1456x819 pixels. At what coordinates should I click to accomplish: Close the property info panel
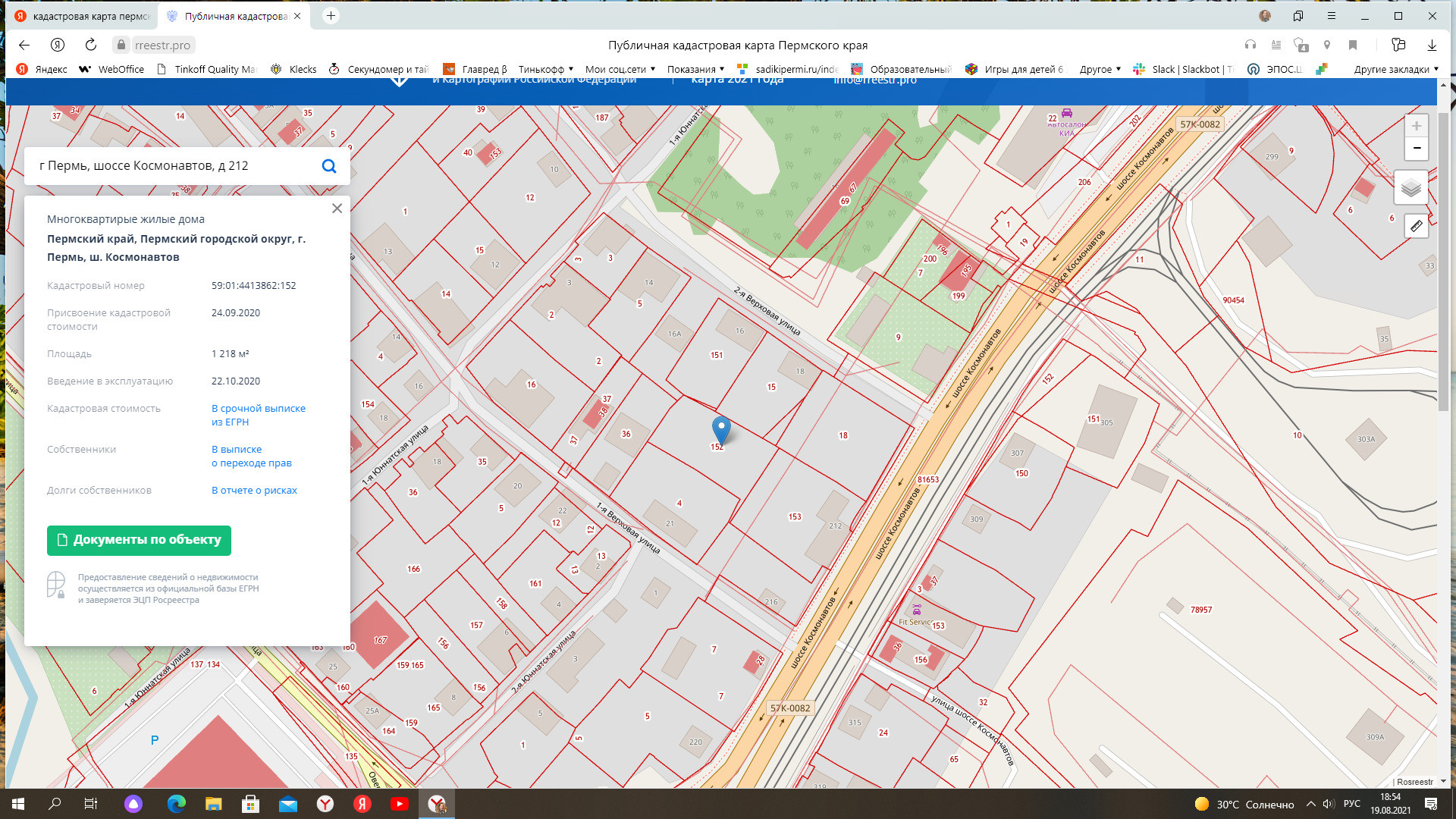pos(337,209)
